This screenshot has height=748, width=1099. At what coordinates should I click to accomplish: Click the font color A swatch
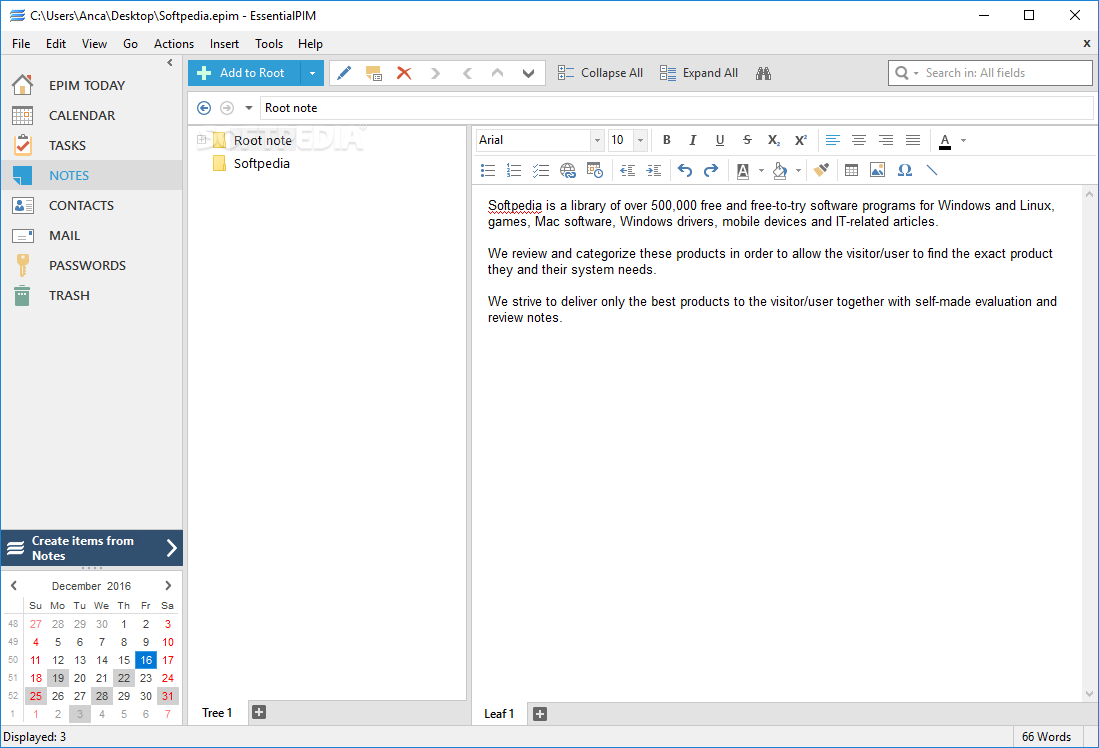point(945,140)
